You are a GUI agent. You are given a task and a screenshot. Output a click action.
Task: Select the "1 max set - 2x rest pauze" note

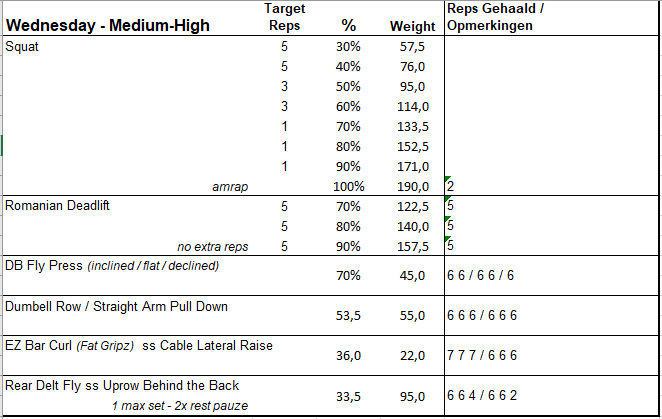pos(181,405)
